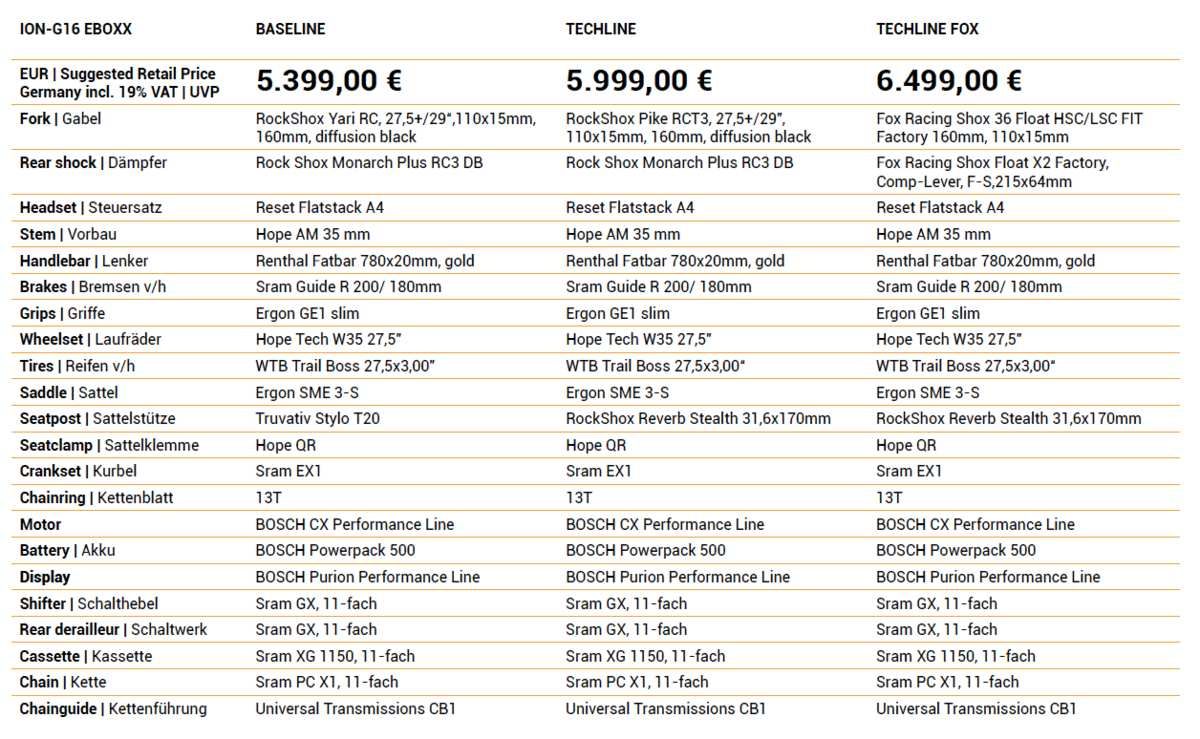Click RockShox Yari RC fork cell

pyautogui.click(x=395, y=128)
